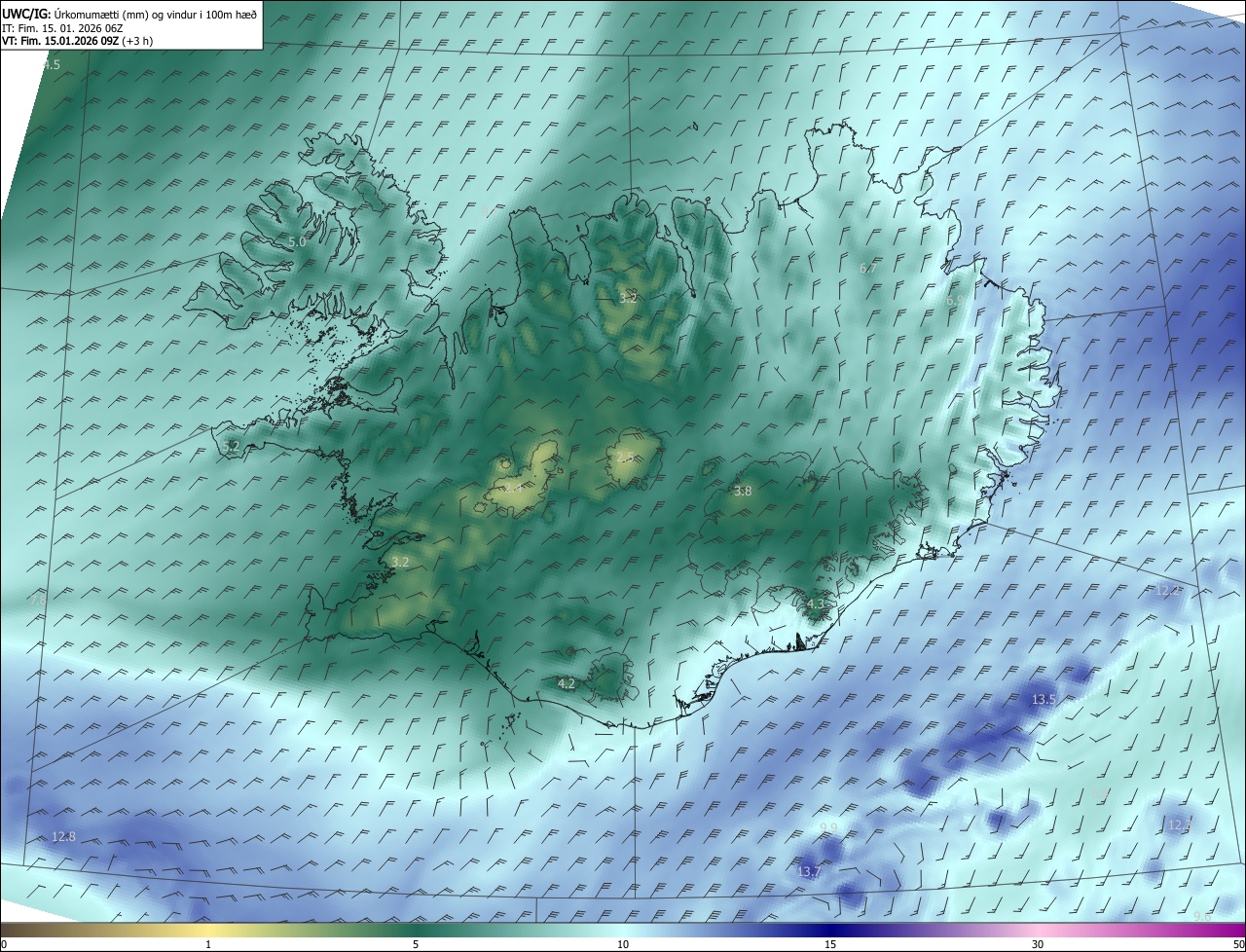Click the 3.8 value label on the map
Viewport: 1246px width, 952px height.
pos(743,492)
